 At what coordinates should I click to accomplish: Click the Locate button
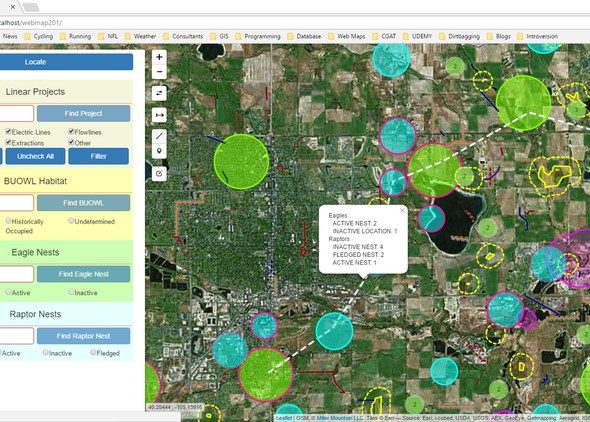click(66, 62)
